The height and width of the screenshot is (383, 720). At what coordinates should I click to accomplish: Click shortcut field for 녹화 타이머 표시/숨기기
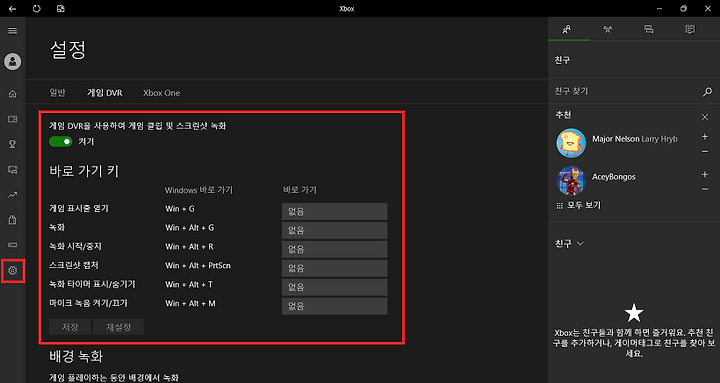334,287
